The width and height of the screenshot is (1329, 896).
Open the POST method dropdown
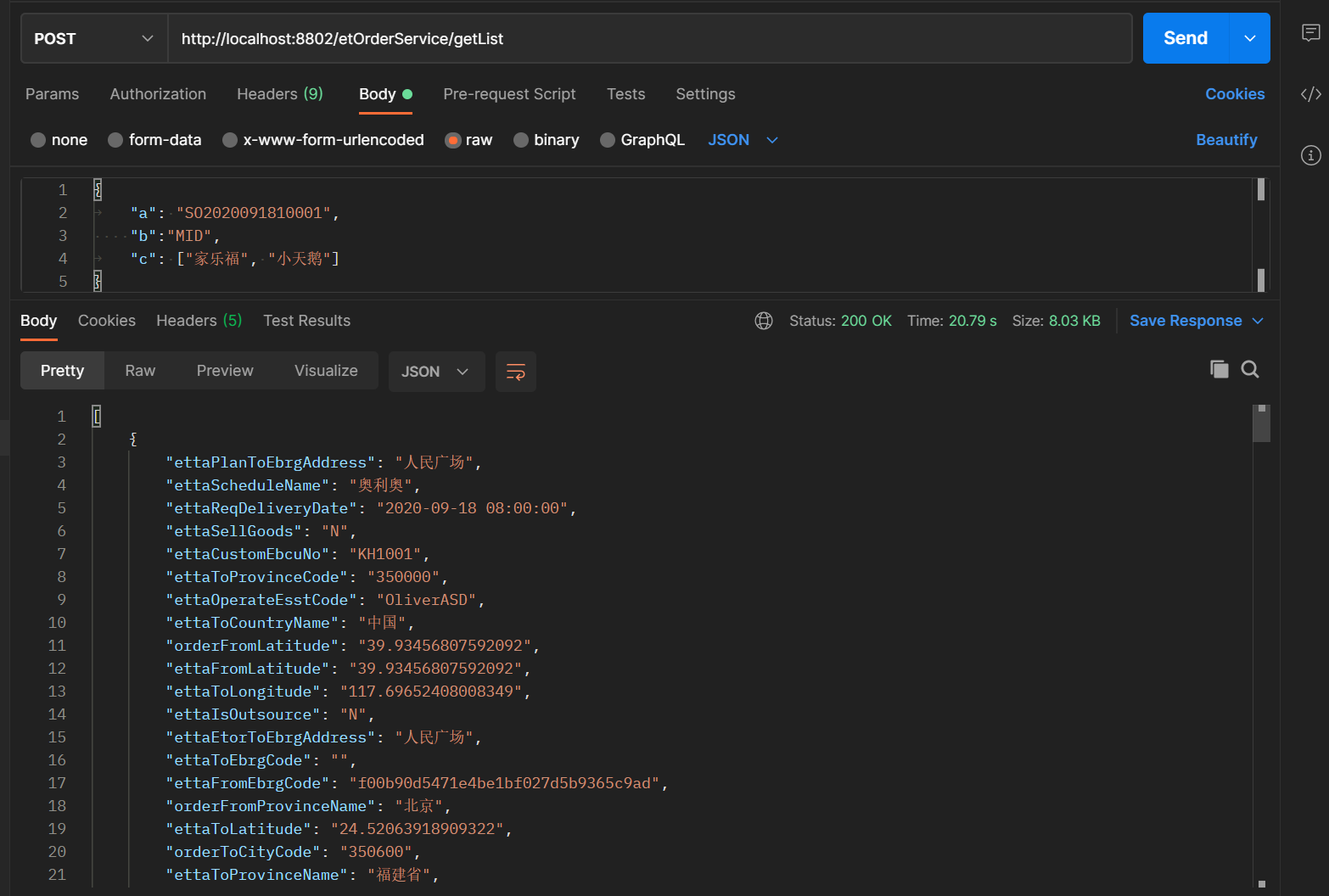(x=94, y=38)
